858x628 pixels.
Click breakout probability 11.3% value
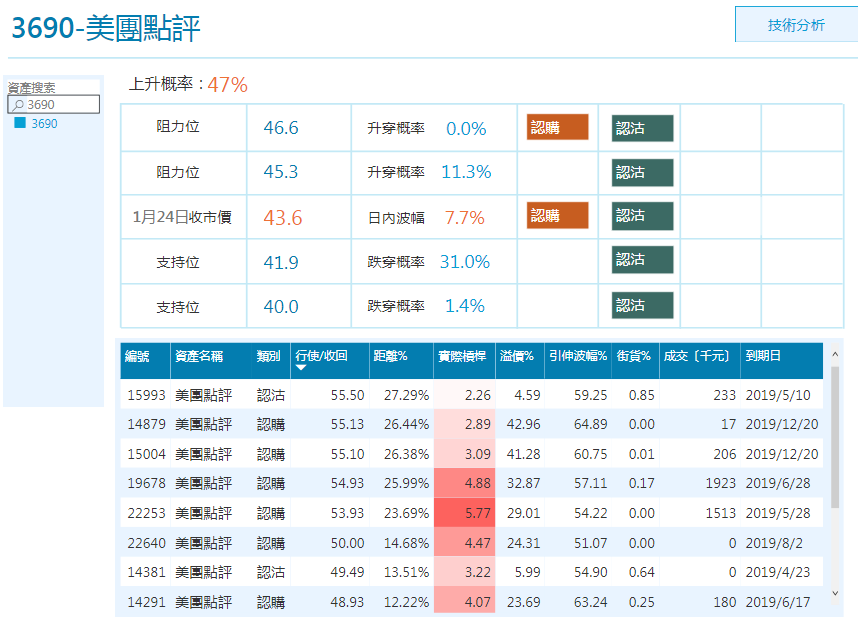[466, 172]
